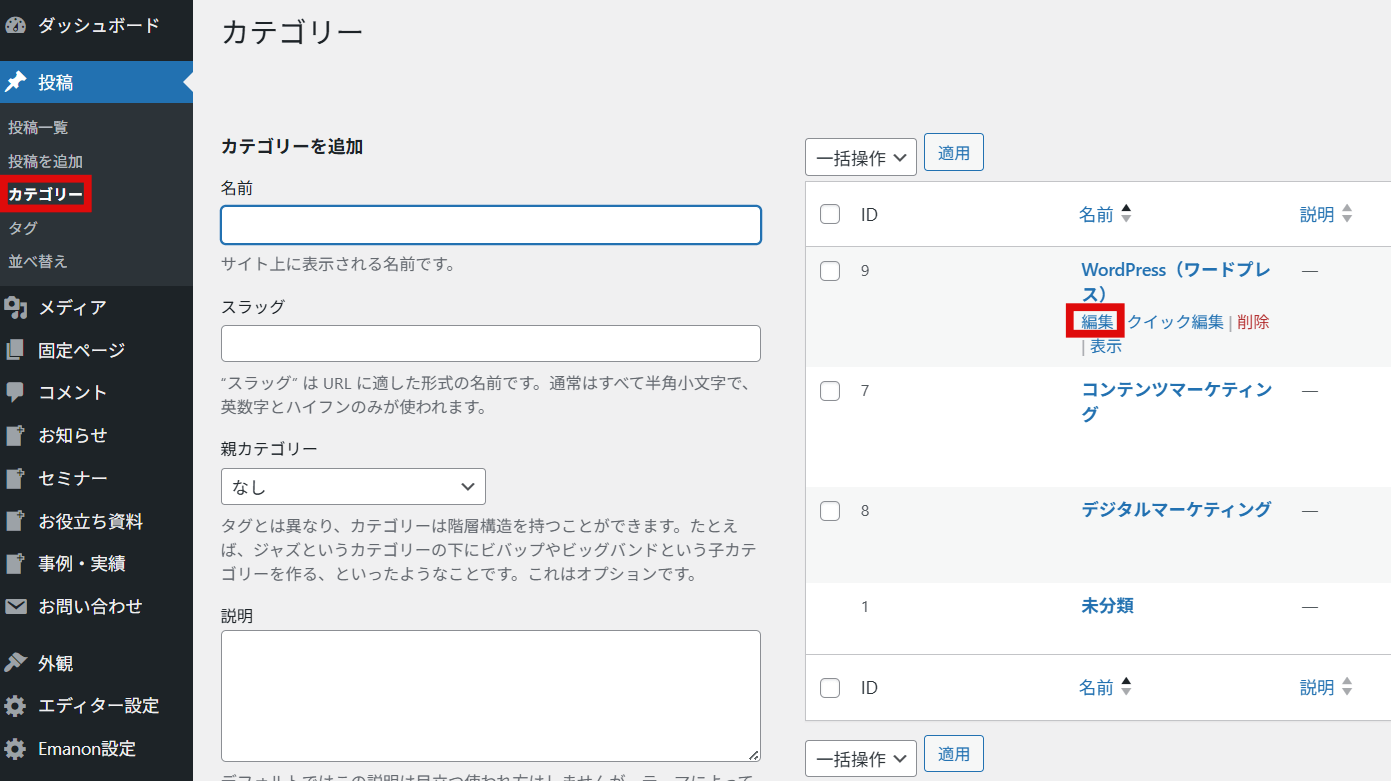Click the Dashboard gauge icon in sidebar
The width and height of the screenshot is (1391, 781).
point(16,26)
